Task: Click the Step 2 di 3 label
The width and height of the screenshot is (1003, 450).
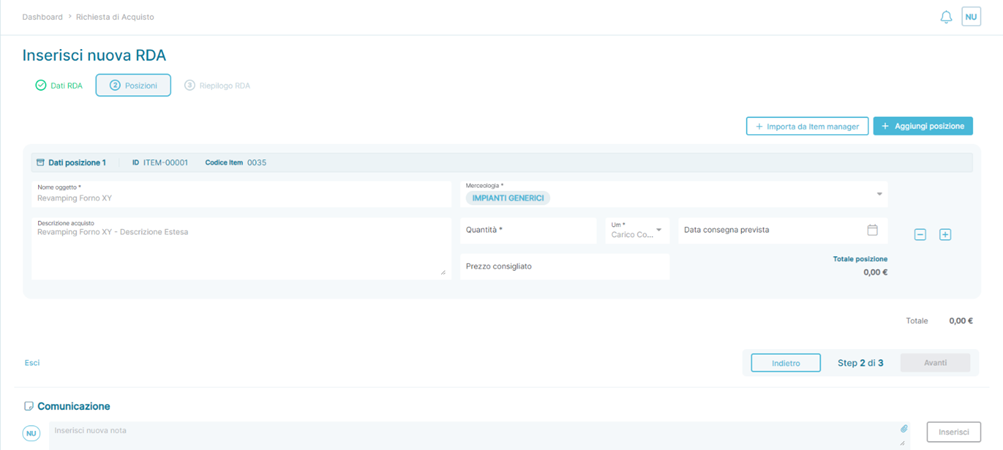Action: coord(860,363)
